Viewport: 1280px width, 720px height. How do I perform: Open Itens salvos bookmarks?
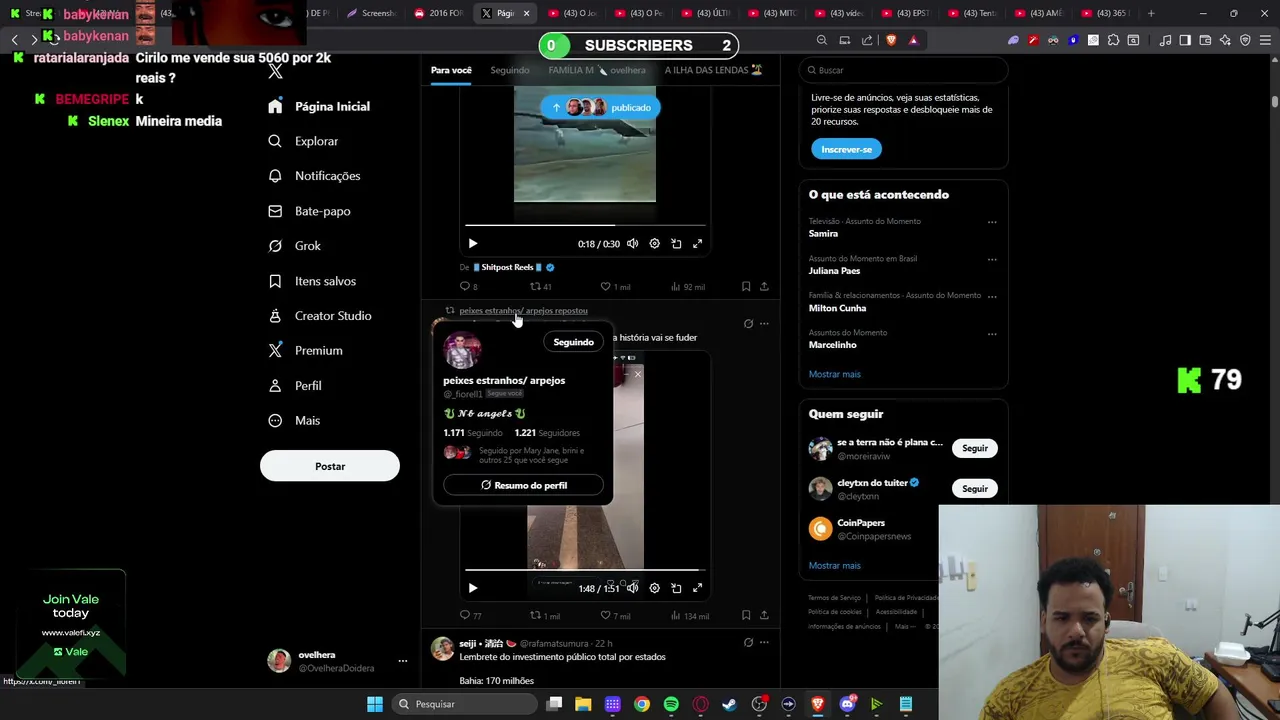click(x=312, y=281)
